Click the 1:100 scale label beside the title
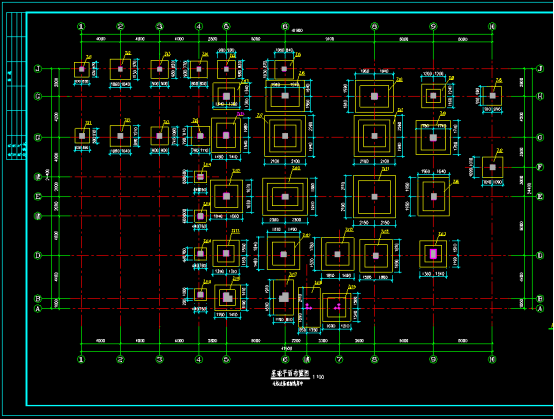The height and width of the screenshot is (419, 554). tap(318, 377)
